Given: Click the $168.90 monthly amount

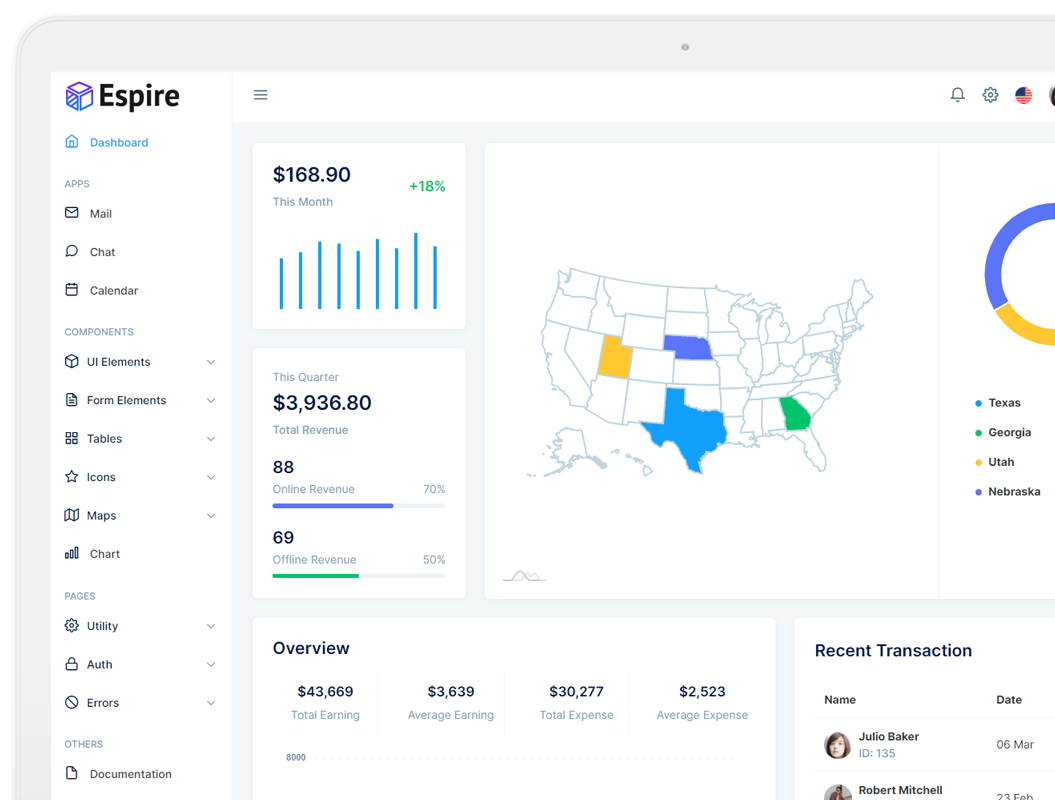Looking at the screenshot, I should coord(312,174).
